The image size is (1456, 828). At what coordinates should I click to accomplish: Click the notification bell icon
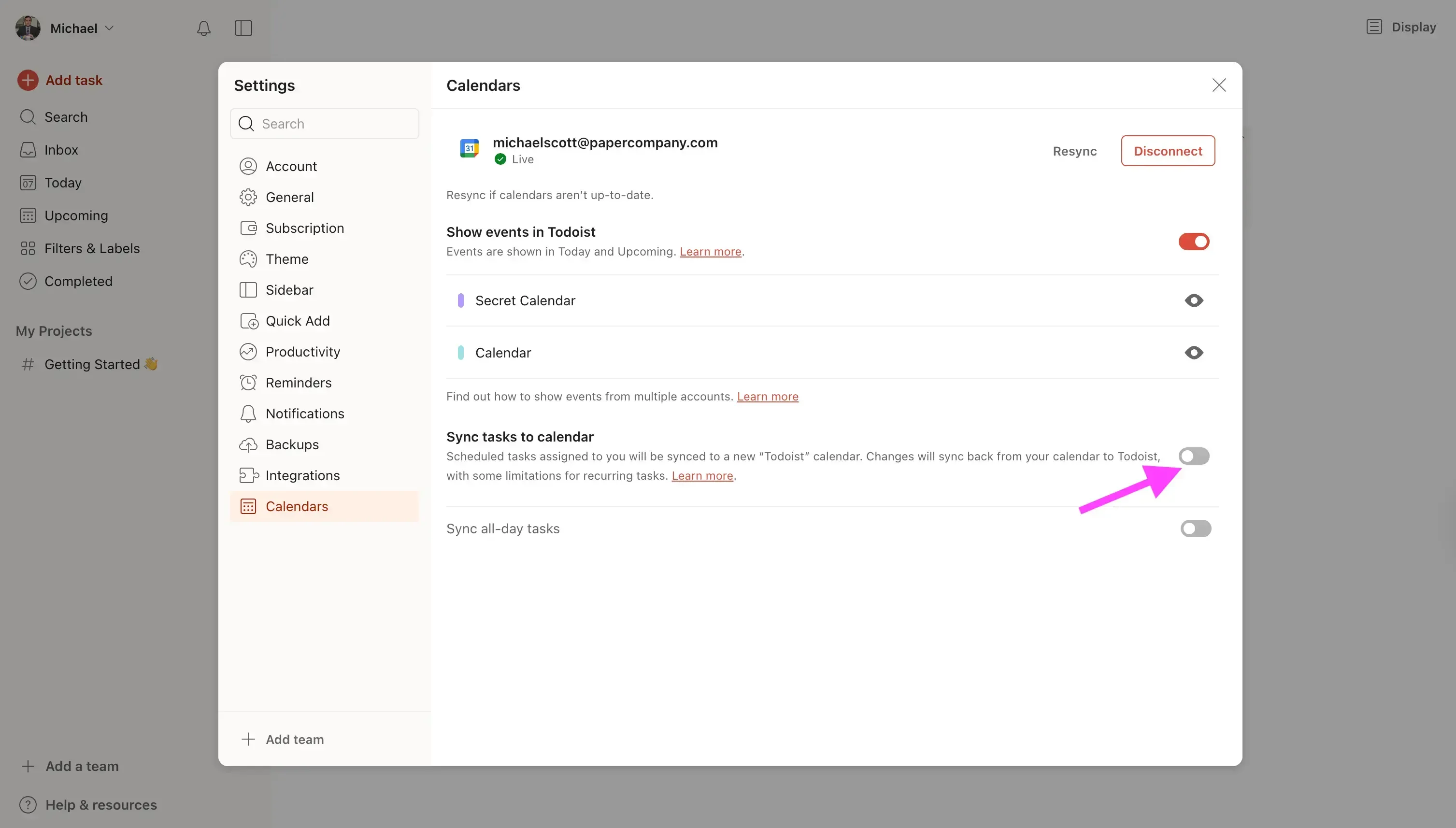(203, 28)
